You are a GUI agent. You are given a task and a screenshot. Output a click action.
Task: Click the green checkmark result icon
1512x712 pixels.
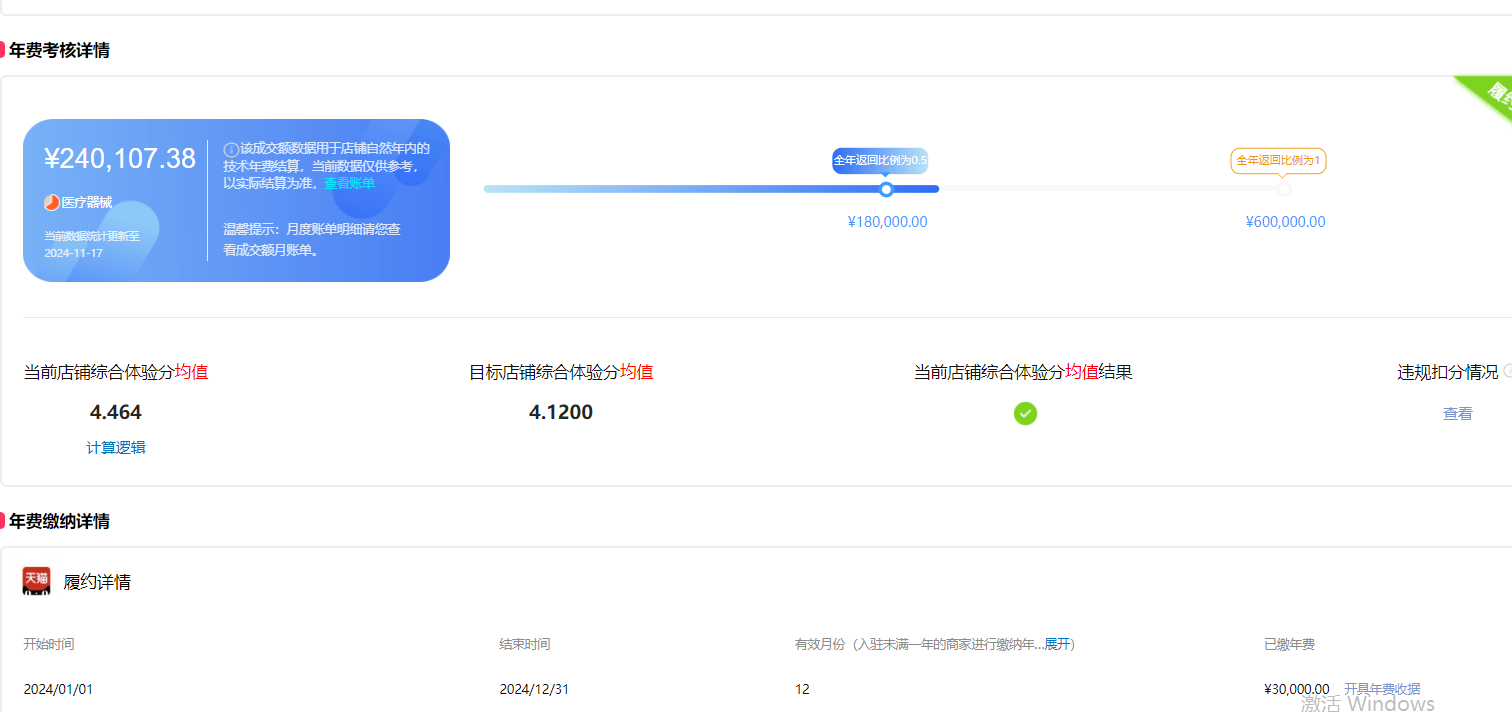(x=1025, y=413)
